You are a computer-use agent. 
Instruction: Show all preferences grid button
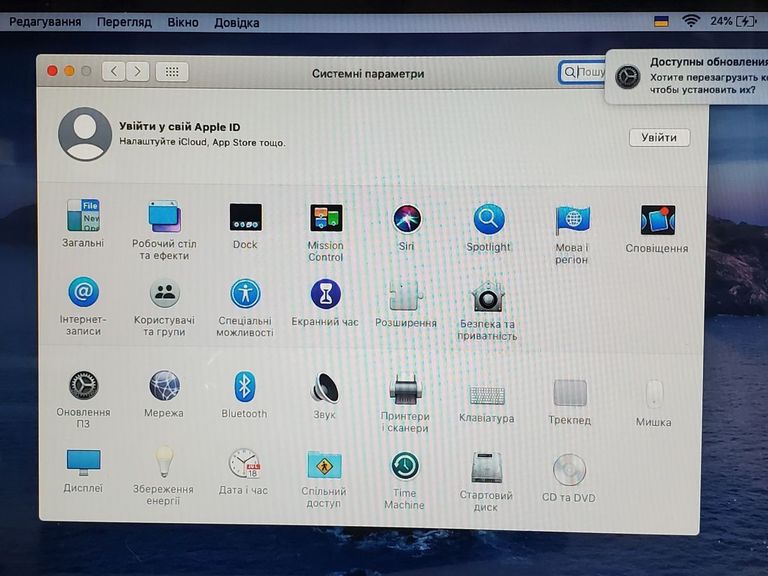(x=172, y=72)
